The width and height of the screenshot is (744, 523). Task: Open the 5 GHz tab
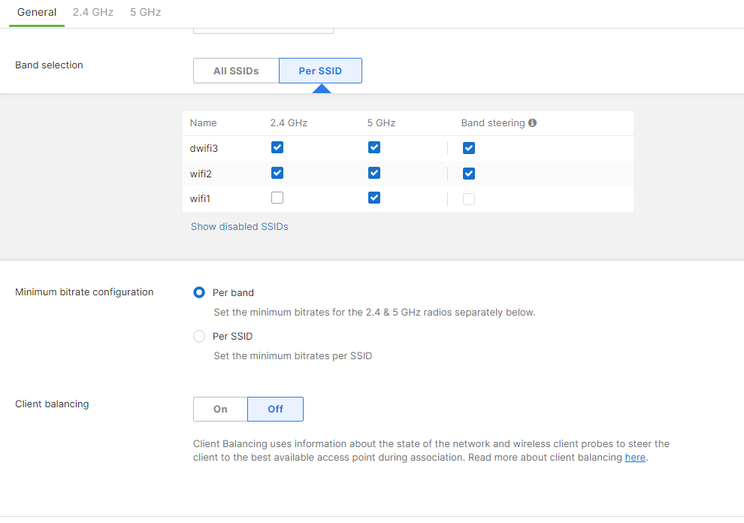coord(145,12)
